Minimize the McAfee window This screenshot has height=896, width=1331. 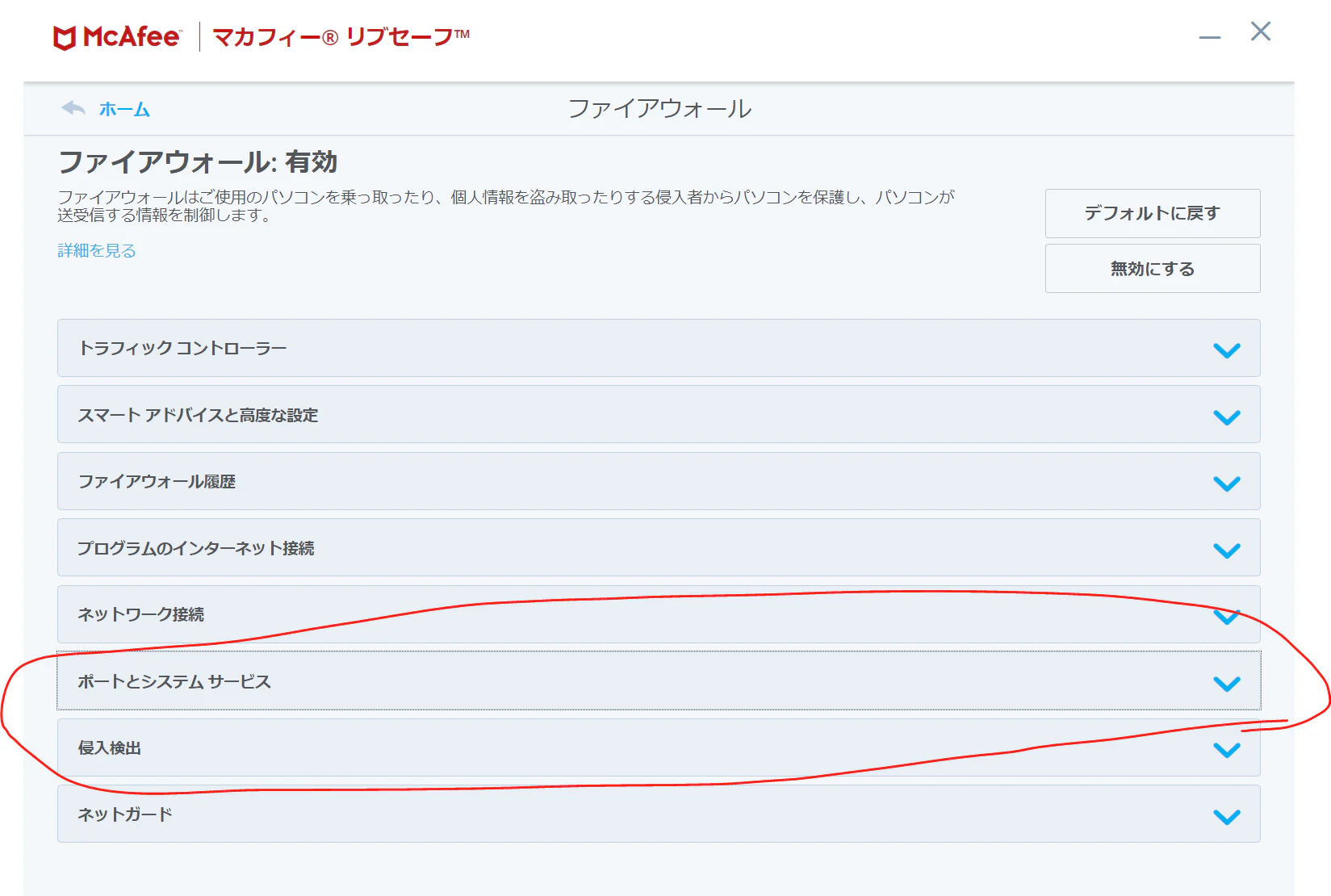1209,37
